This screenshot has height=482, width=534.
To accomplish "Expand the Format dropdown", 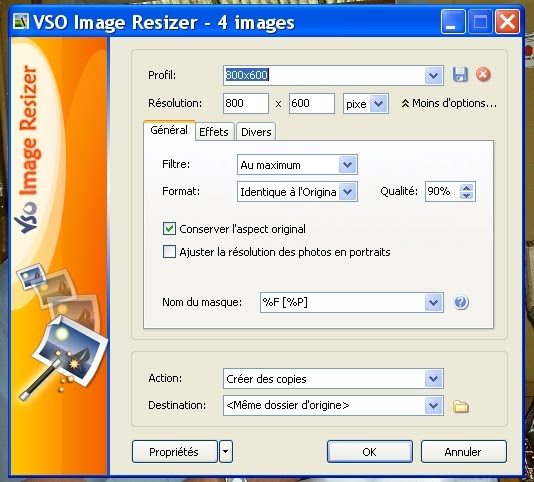I will click(348, 192).
